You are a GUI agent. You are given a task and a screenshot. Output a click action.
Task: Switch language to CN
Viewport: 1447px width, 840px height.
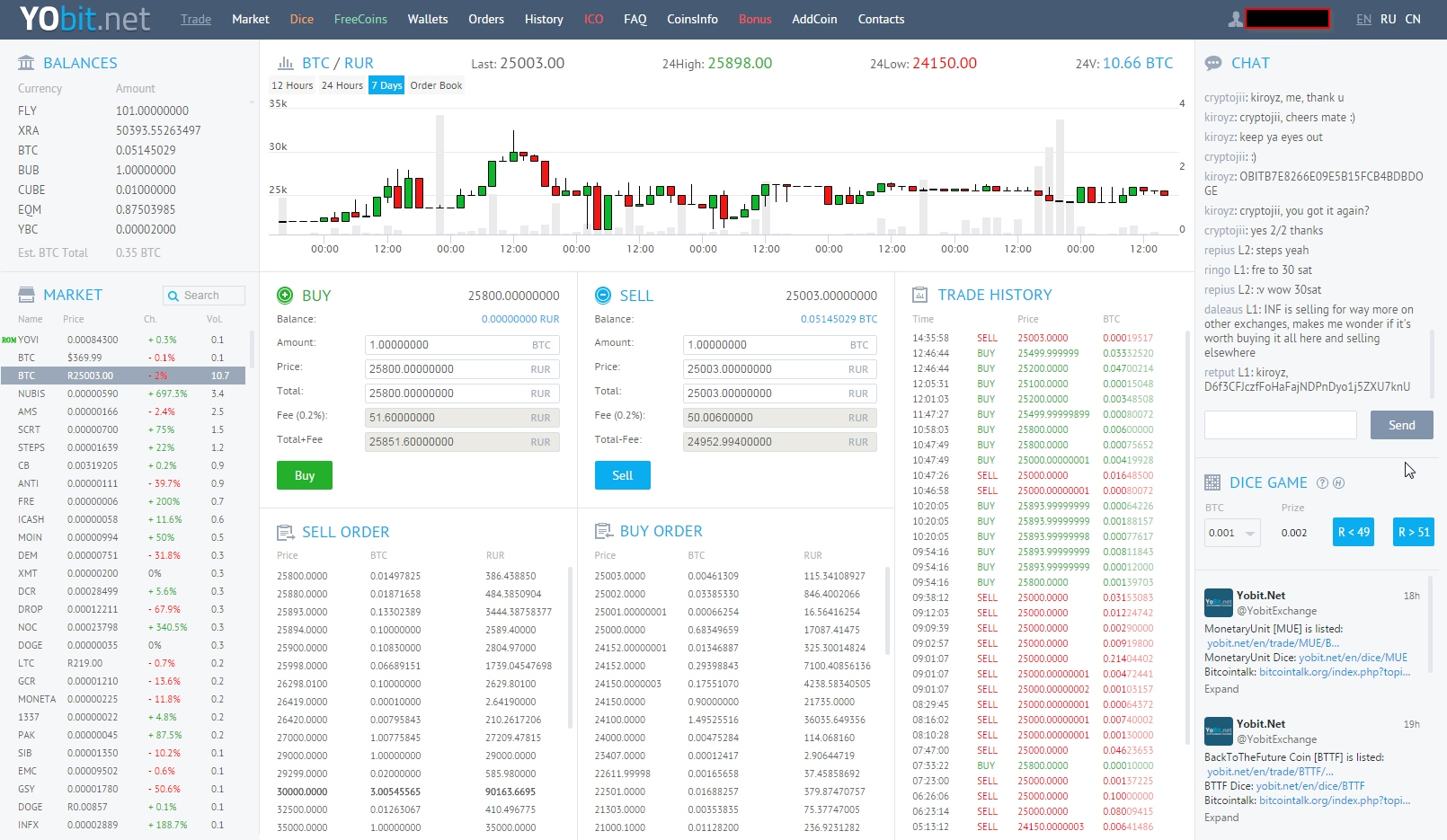1413,19
